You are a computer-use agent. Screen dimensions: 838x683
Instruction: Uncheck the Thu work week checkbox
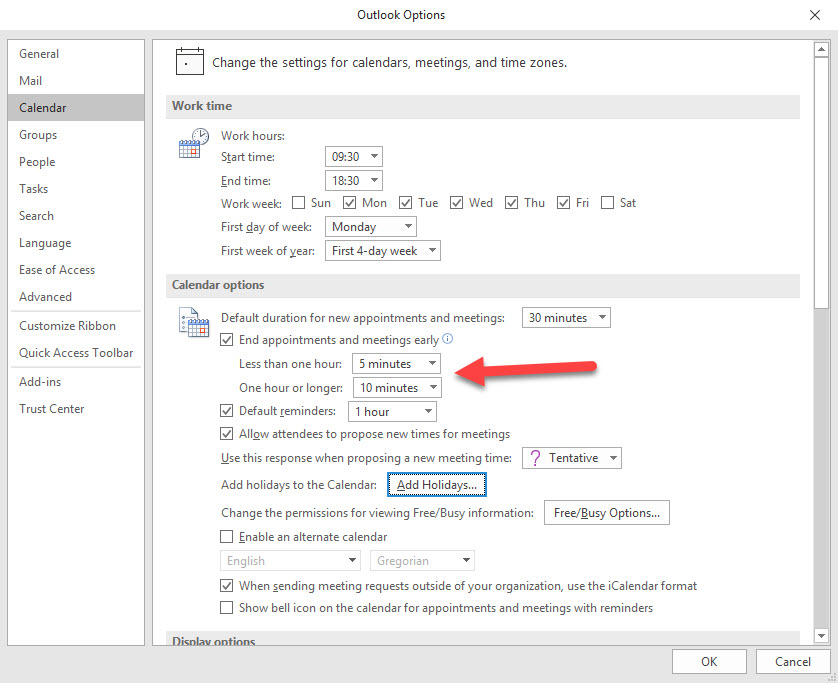(x=511, y=203)
